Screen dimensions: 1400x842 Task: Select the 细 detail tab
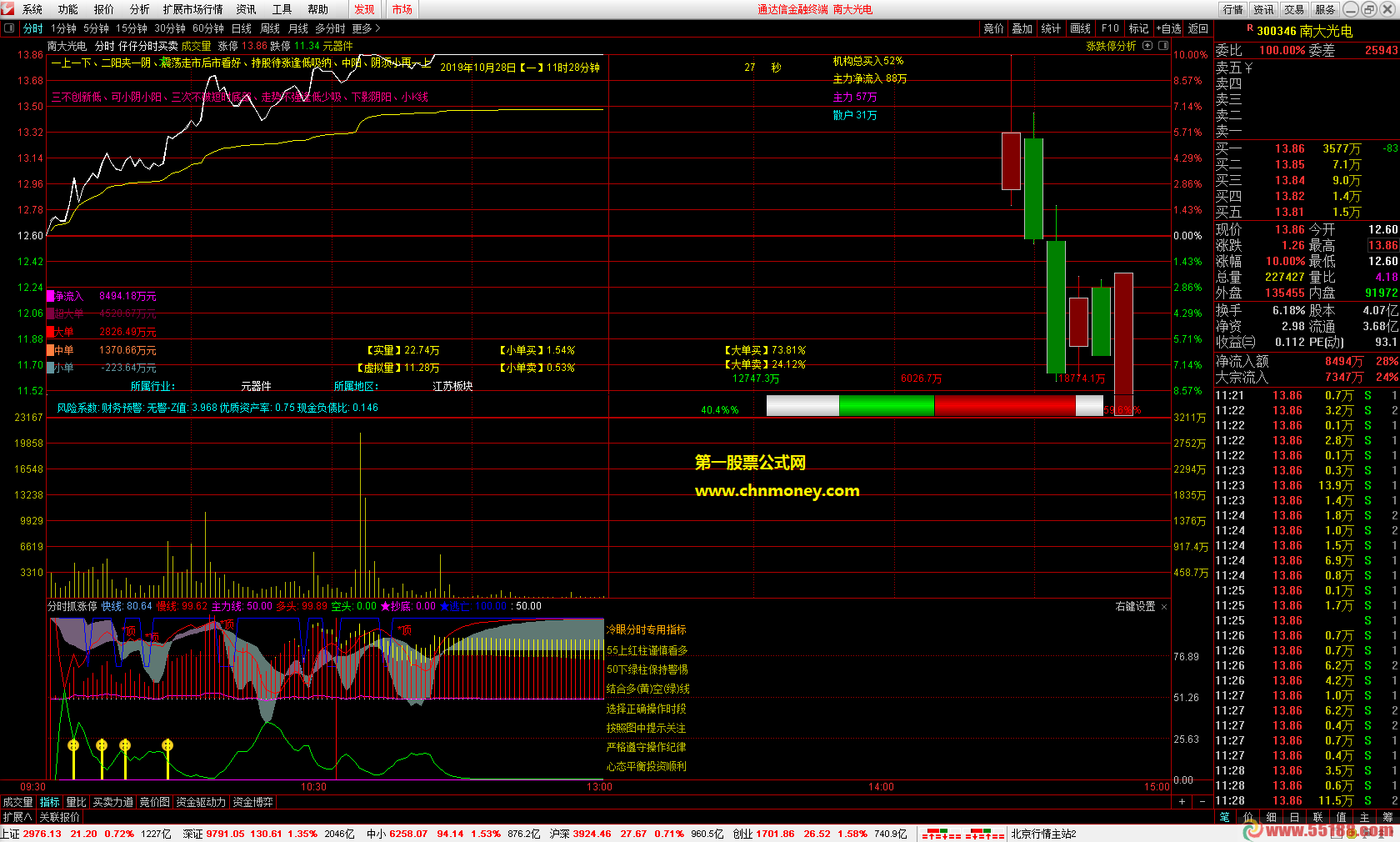1271,817
